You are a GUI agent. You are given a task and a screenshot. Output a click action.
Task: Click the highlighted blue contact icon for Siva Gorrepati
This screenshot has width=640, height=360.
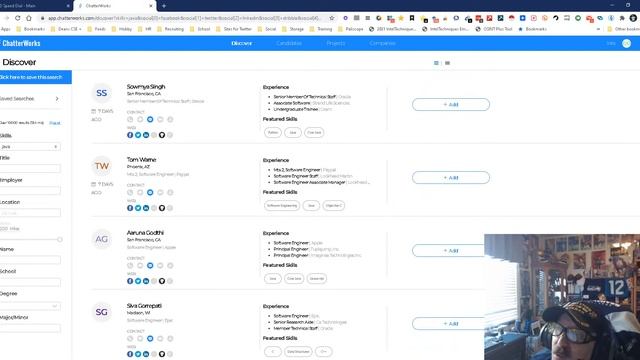(150, 338)
